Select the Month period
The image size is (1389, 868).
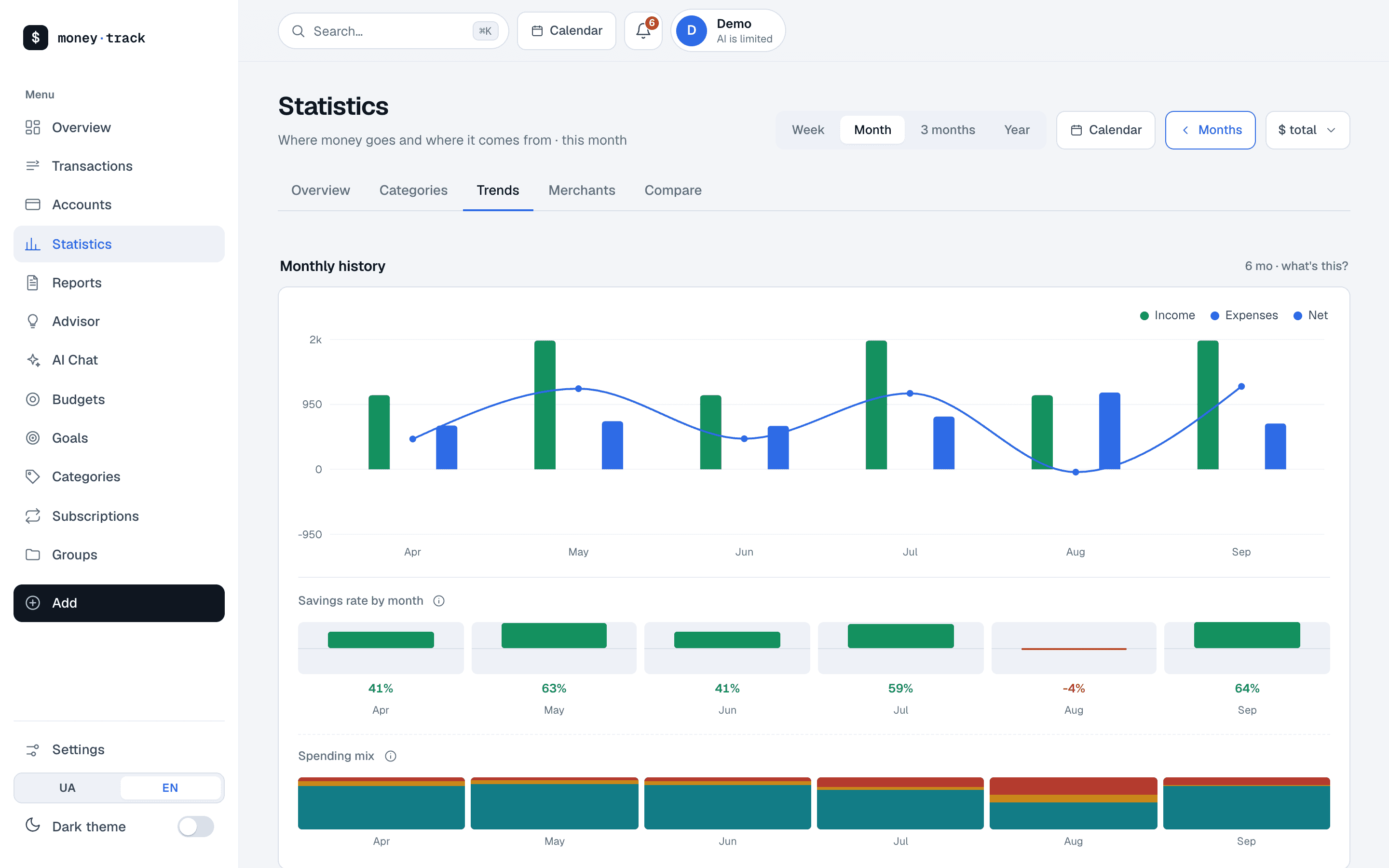pos(872,130)
